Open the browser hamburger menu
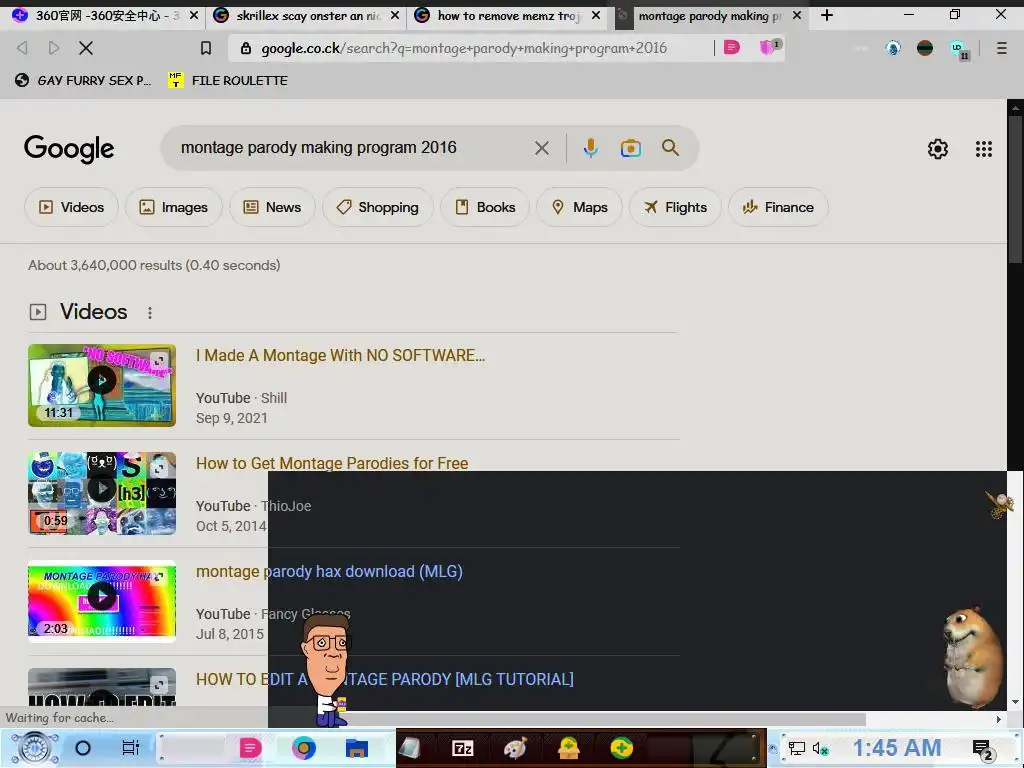The height and width of the screenshot is (768, 1024). coord(1001,48)
